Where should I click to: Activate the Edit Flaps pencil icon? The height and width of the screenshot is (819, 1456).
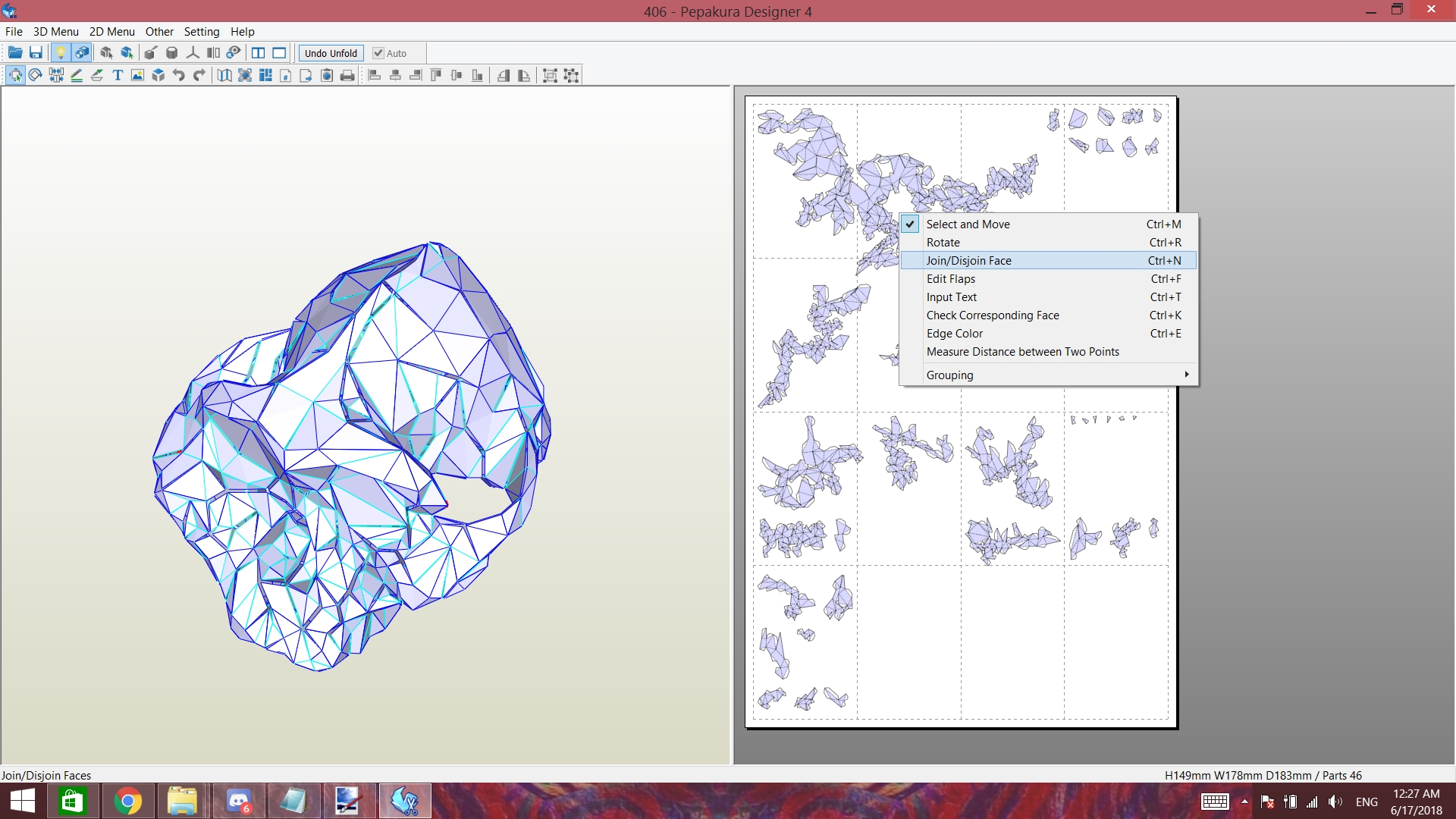point(77,75)
